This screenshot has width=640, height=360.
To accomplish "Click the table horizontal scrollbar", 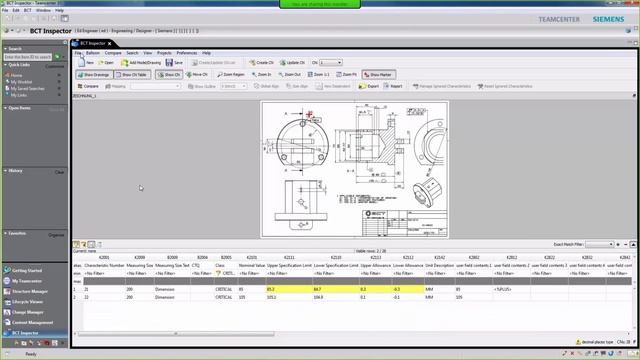I will pyautogui.click(x=176, y=334).
